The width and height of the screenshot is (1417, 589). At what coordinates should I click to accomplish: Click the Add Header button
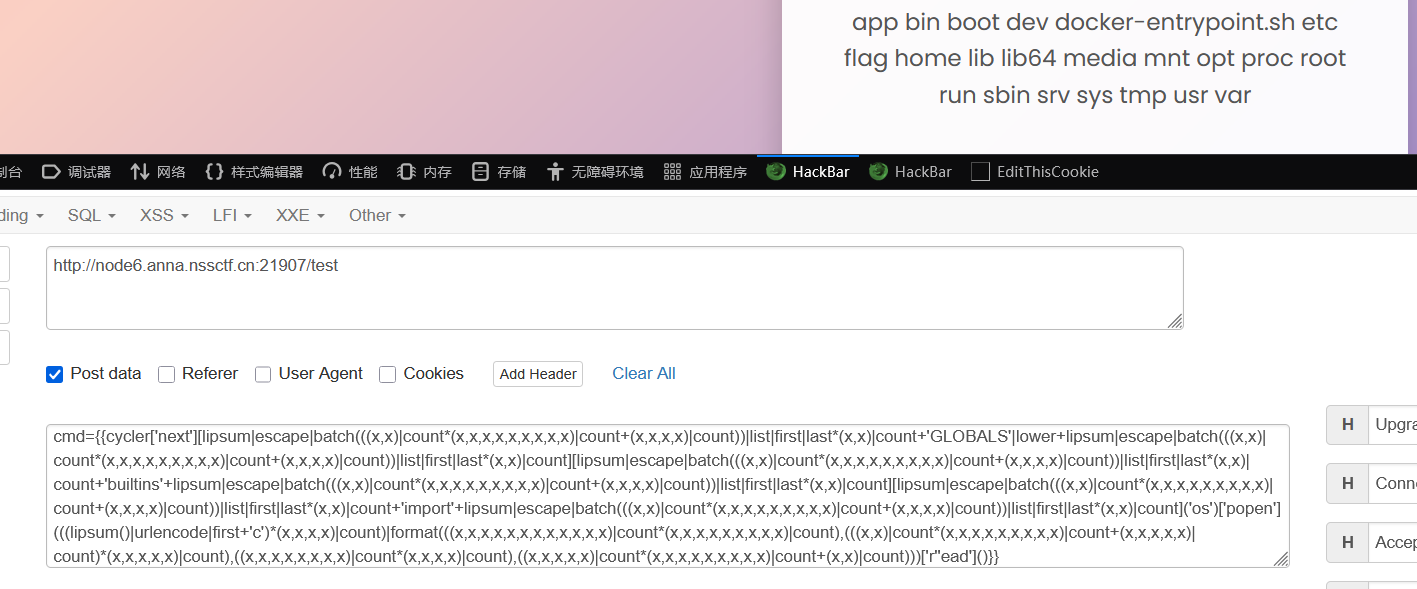538,374
